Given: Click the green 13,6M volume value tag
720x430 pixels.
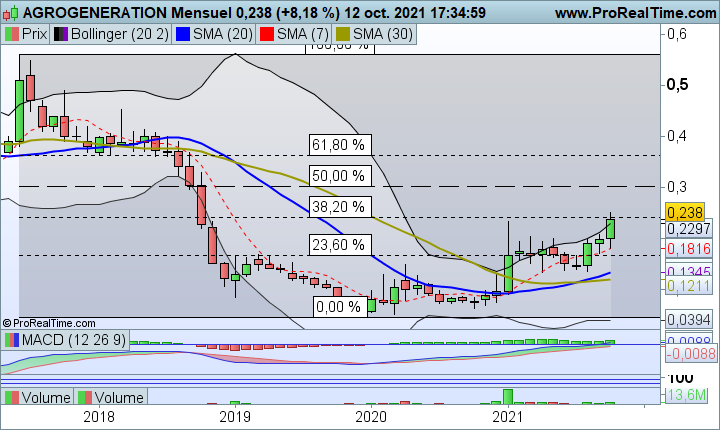Looking at the screenshot, I should pos(686,395).
